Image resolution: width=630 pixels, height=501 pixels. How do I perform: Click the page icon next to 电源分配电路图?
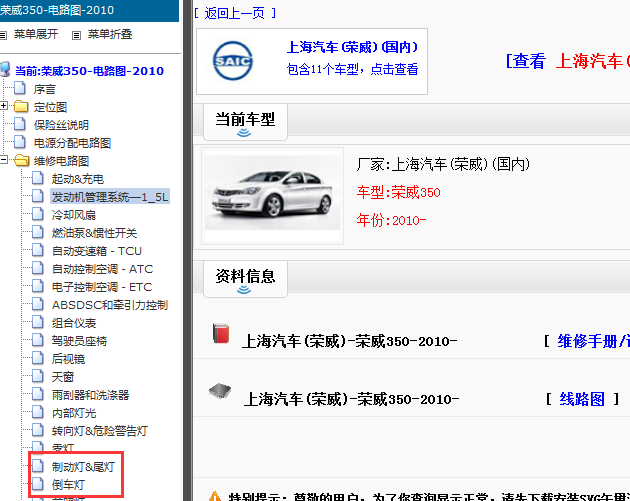20,142
